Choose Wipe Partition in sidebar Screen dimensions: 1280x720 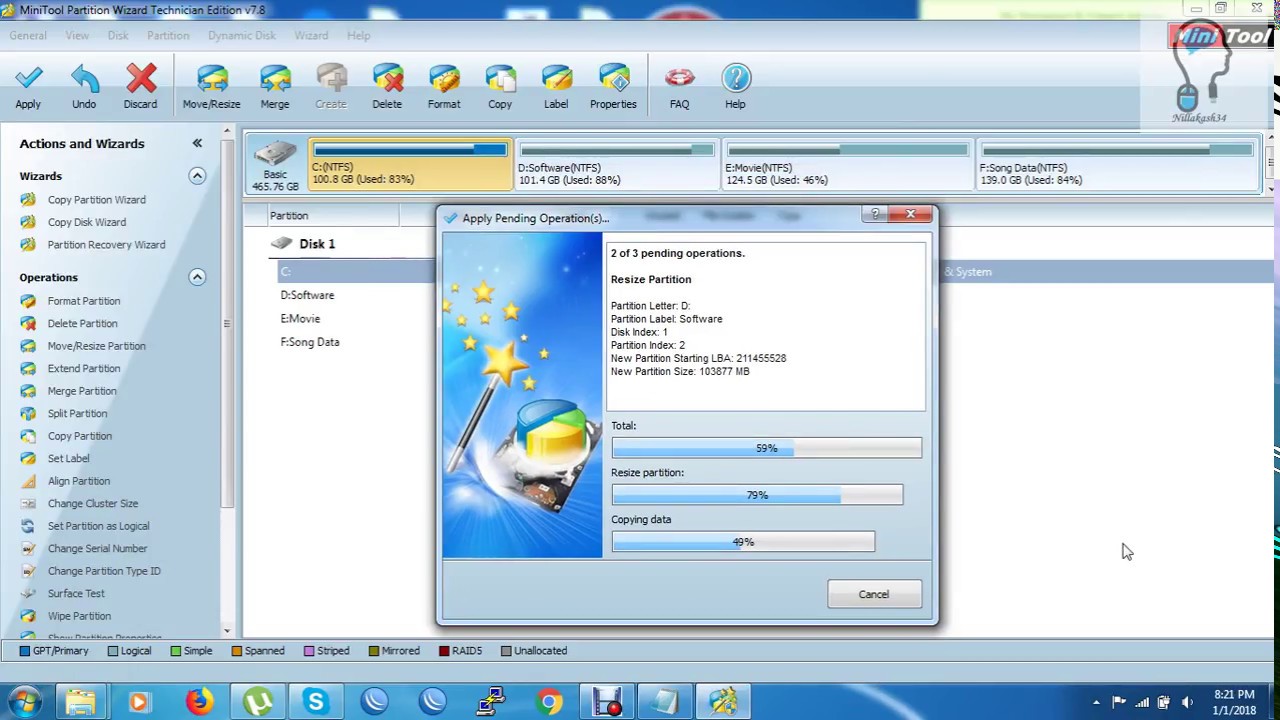point(79,616)
